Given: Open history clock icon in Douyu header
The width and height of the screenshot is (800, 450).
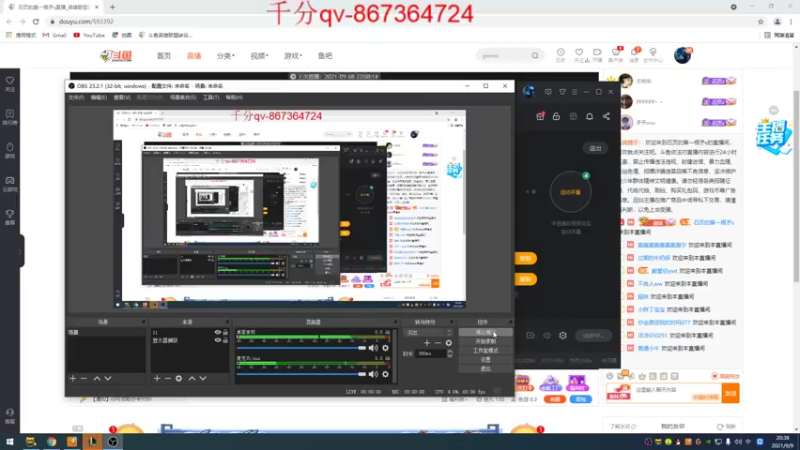Looking at the screenshot, I should [x=560, y=55].
